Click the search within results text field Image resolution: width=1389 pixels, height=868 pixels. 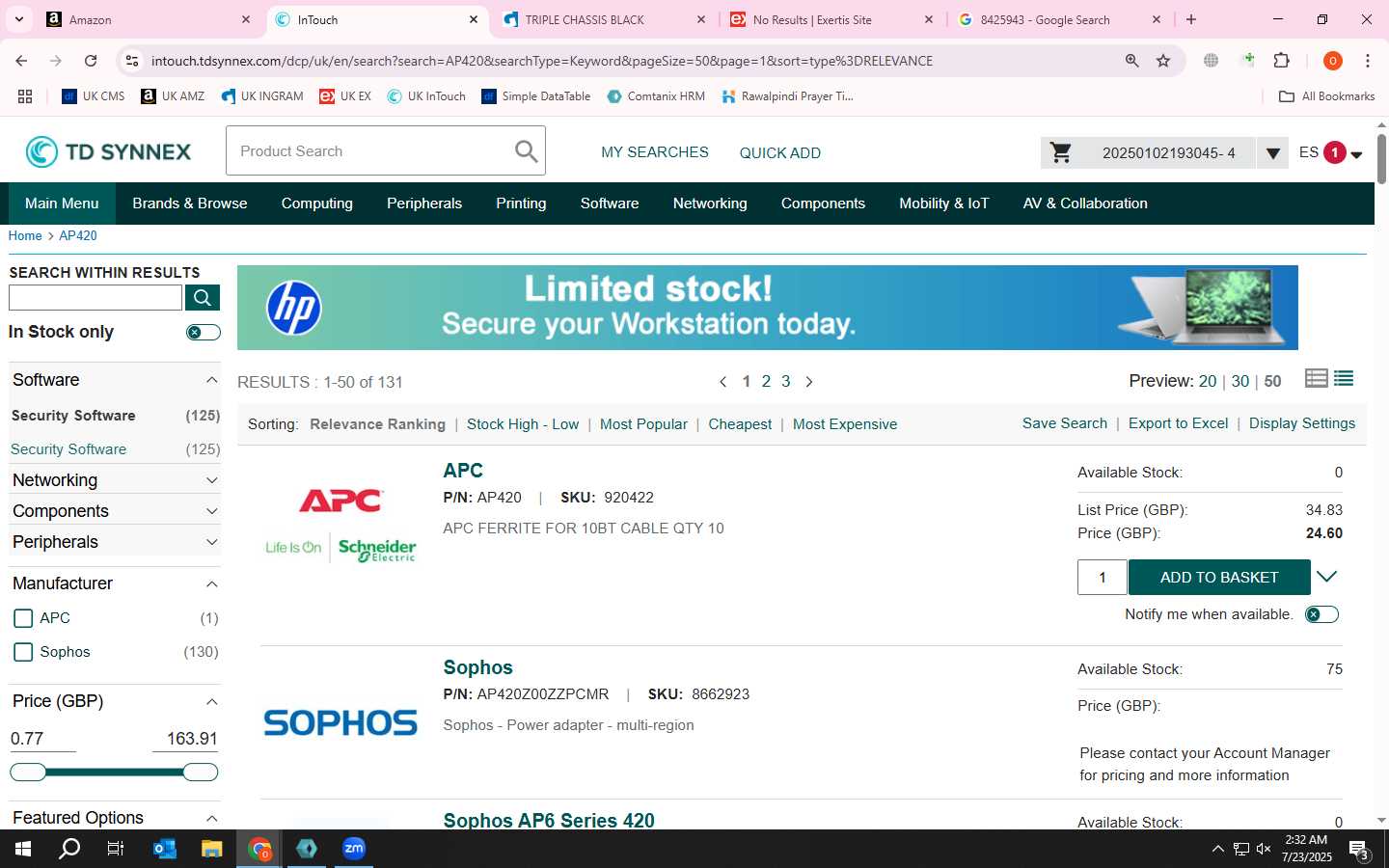(x=95, y=297)
